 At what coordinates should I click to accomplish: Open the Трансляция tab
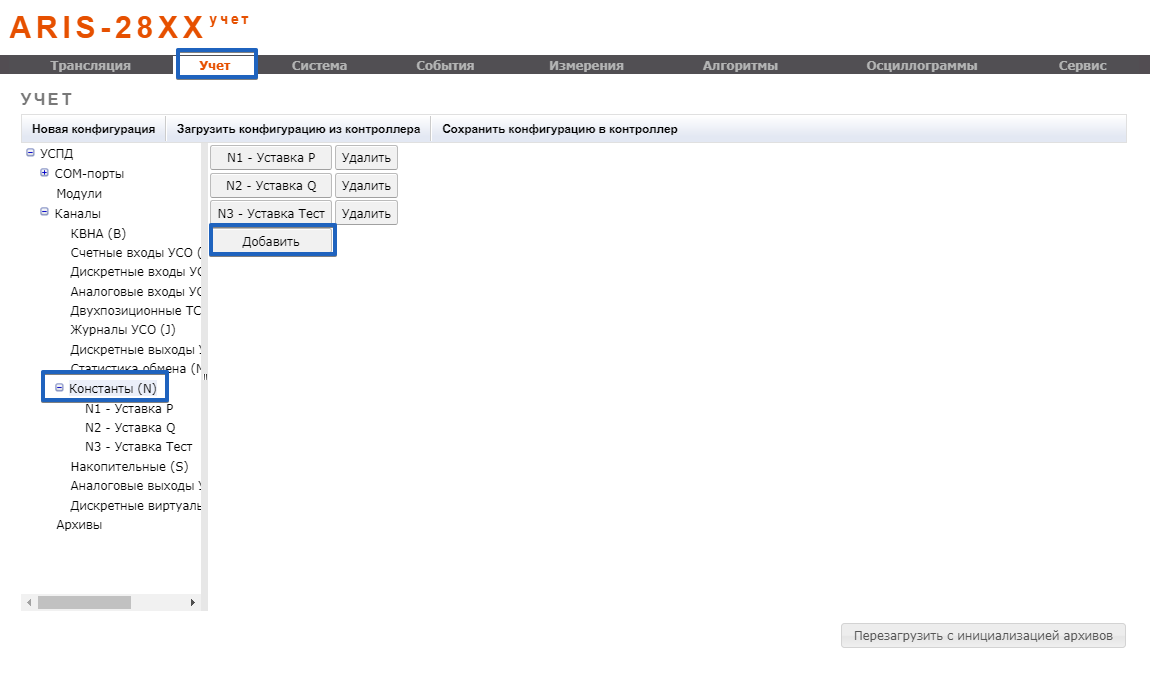click(91, 66)
